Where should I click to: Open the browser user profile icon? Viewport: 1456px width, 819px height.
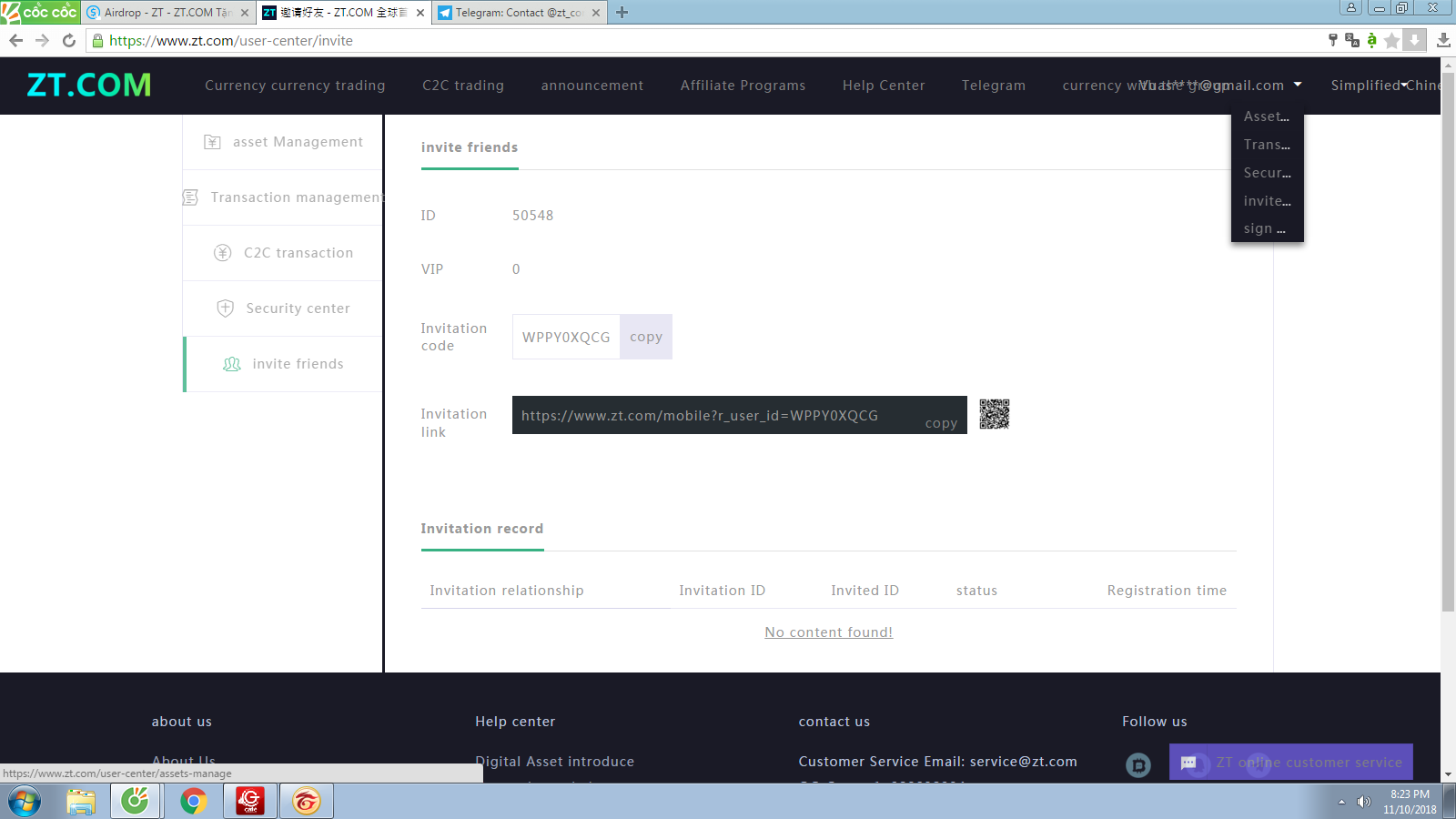(x=1351, y=7)
